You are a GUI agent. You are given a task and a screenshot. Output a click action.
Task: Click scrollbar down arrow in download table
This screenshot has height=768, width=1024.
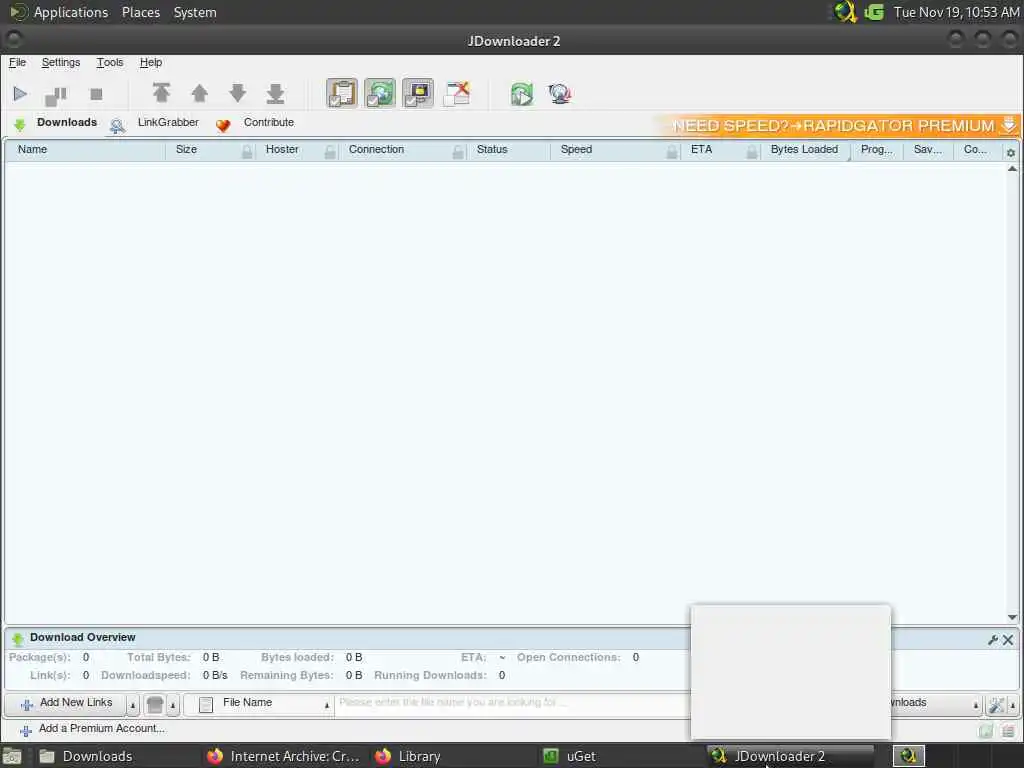tap(1012, 616)
